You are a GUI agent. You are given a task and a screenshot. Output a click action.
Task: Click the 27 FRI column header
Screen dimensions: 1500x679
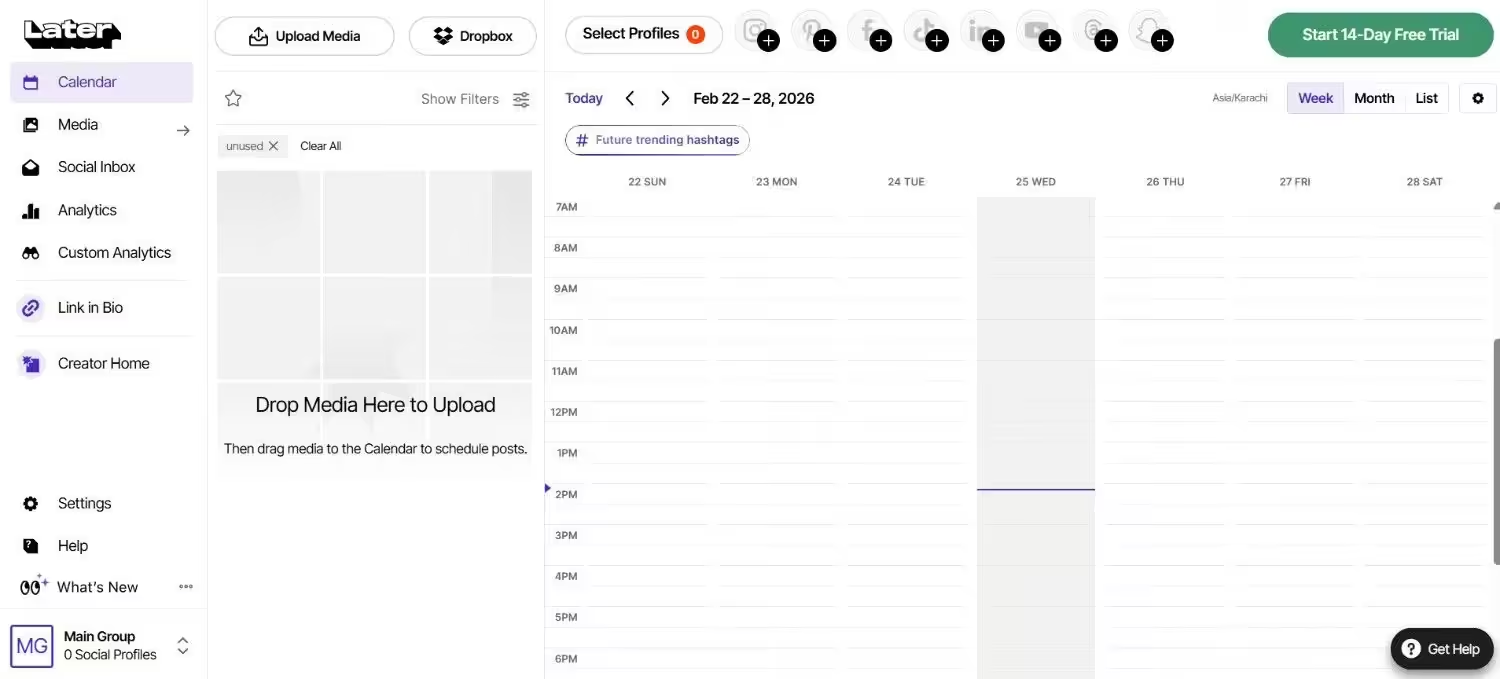tap(1295, 182)
